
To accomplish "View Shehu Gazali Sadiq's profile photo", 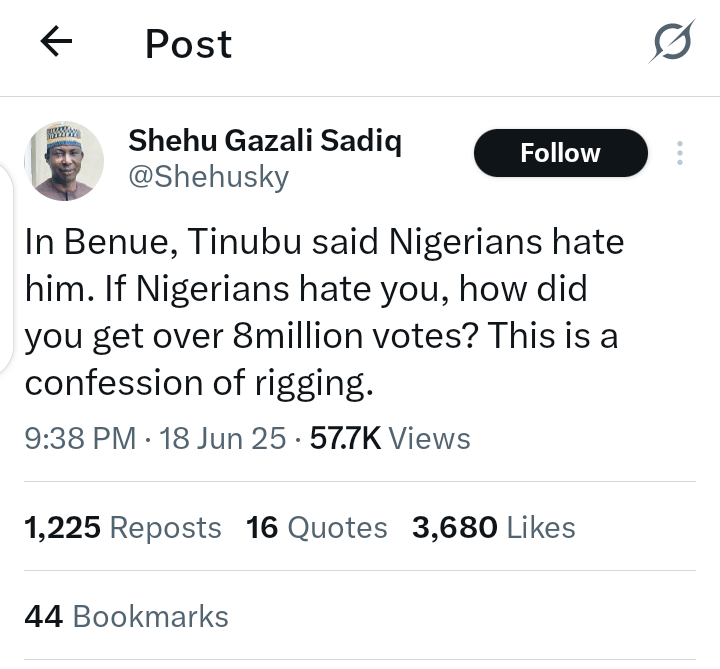I will coord(63,160).
